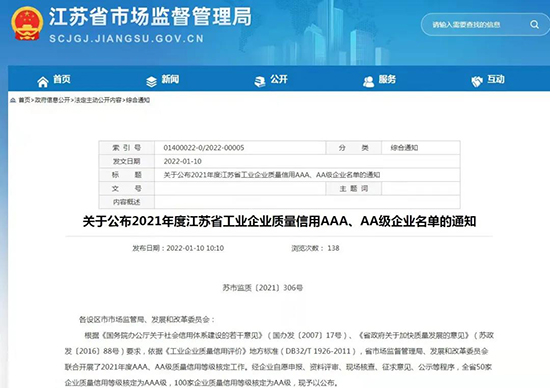The image size is (550, 388).
Task: Click the bold article headline
Action: click(279, 222)
